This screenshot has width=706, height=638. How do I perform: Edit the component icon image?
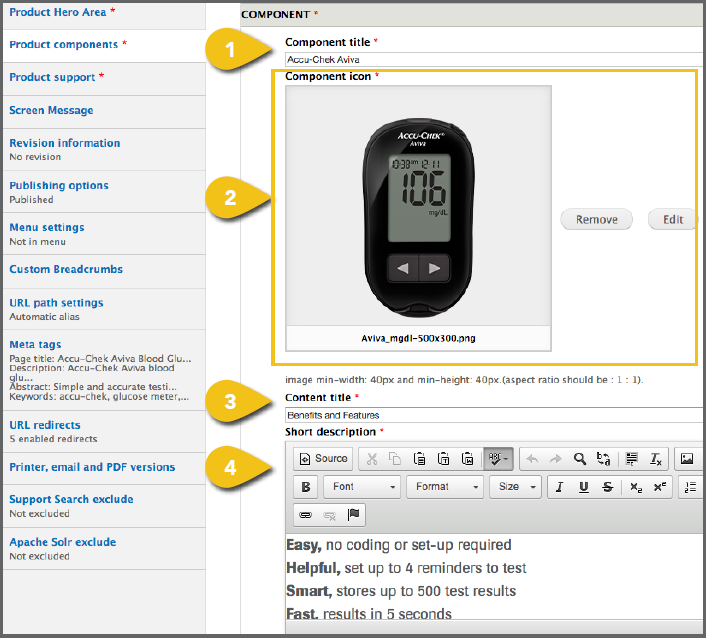tap(673, 219)
